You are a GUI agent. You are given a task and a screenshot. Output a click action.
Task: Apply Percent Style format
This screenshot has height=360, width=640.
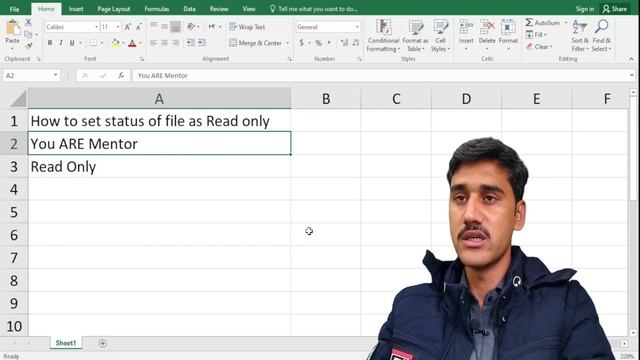click(318, 42)
